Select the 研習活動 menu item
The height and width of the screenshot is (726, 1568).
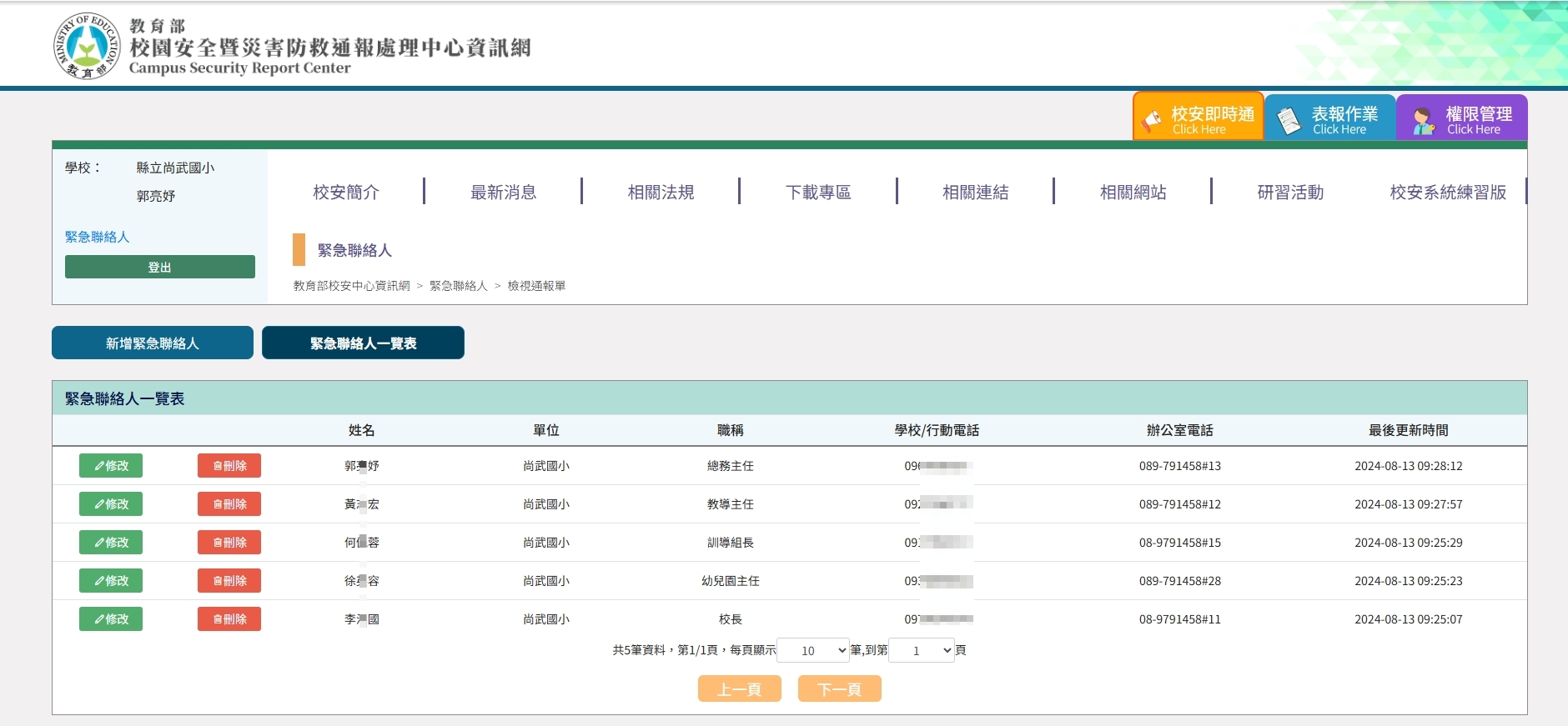(x=1290, y=193)
